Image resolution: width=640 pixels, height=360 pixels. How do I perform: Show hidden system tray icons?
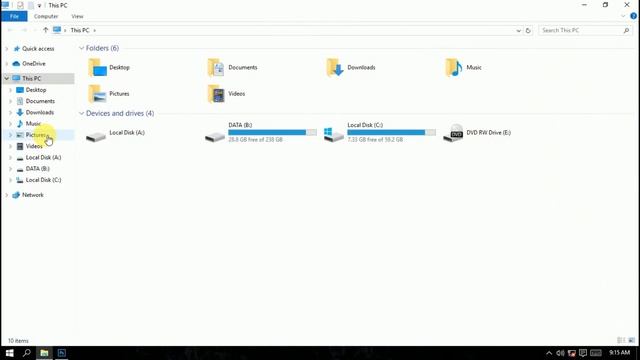pos(549,353)
